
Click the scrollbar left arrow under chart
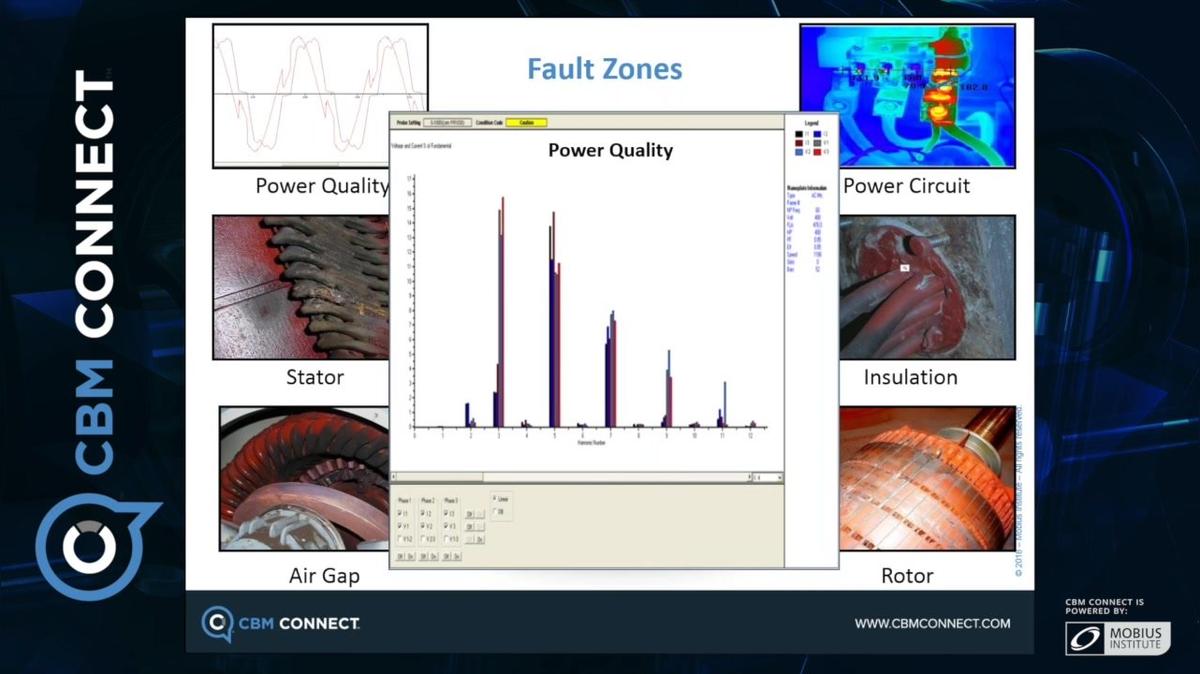tap(394, 478)
